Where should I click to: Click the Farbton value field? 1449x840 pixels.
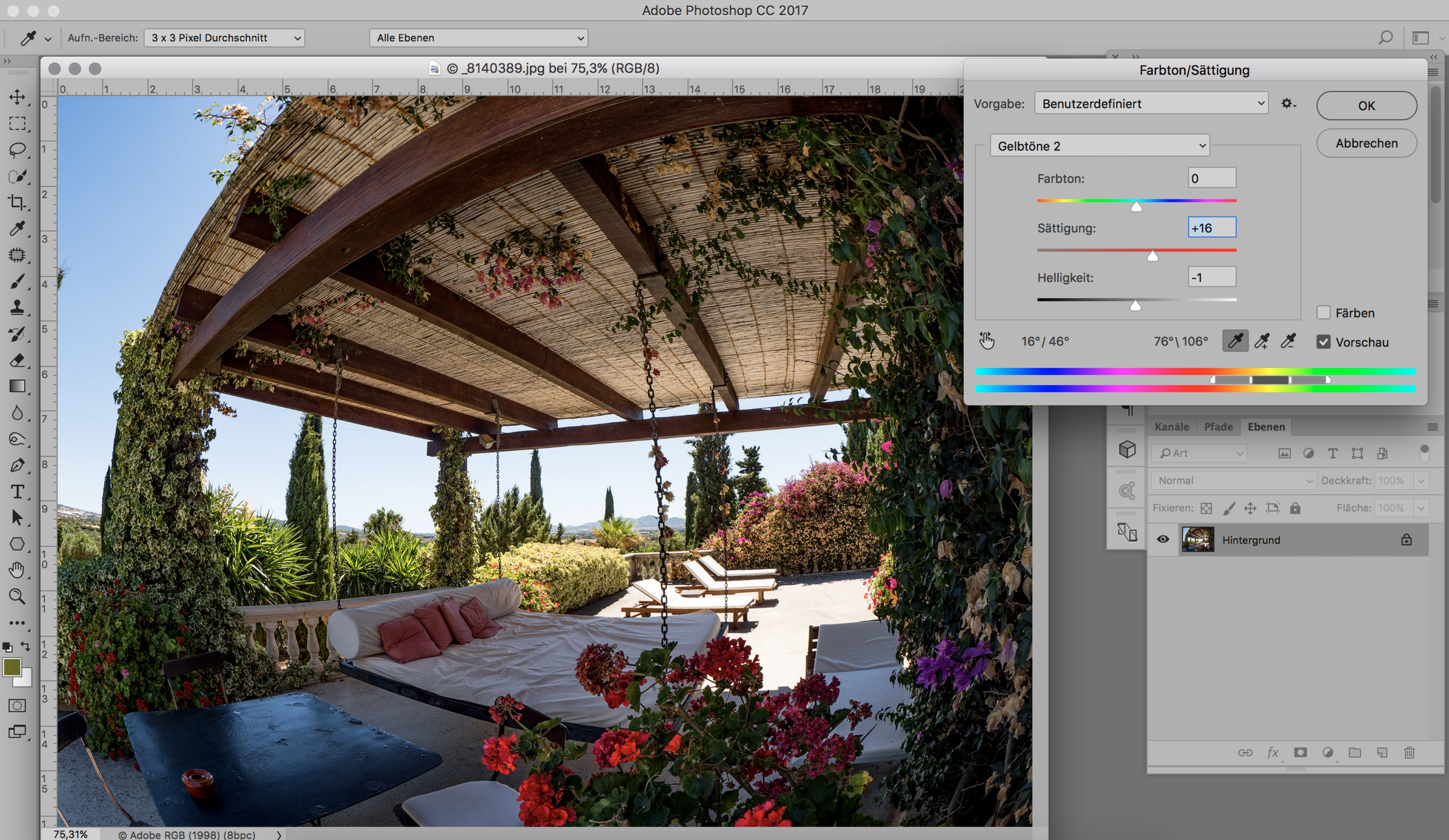tap(1211, 178)
